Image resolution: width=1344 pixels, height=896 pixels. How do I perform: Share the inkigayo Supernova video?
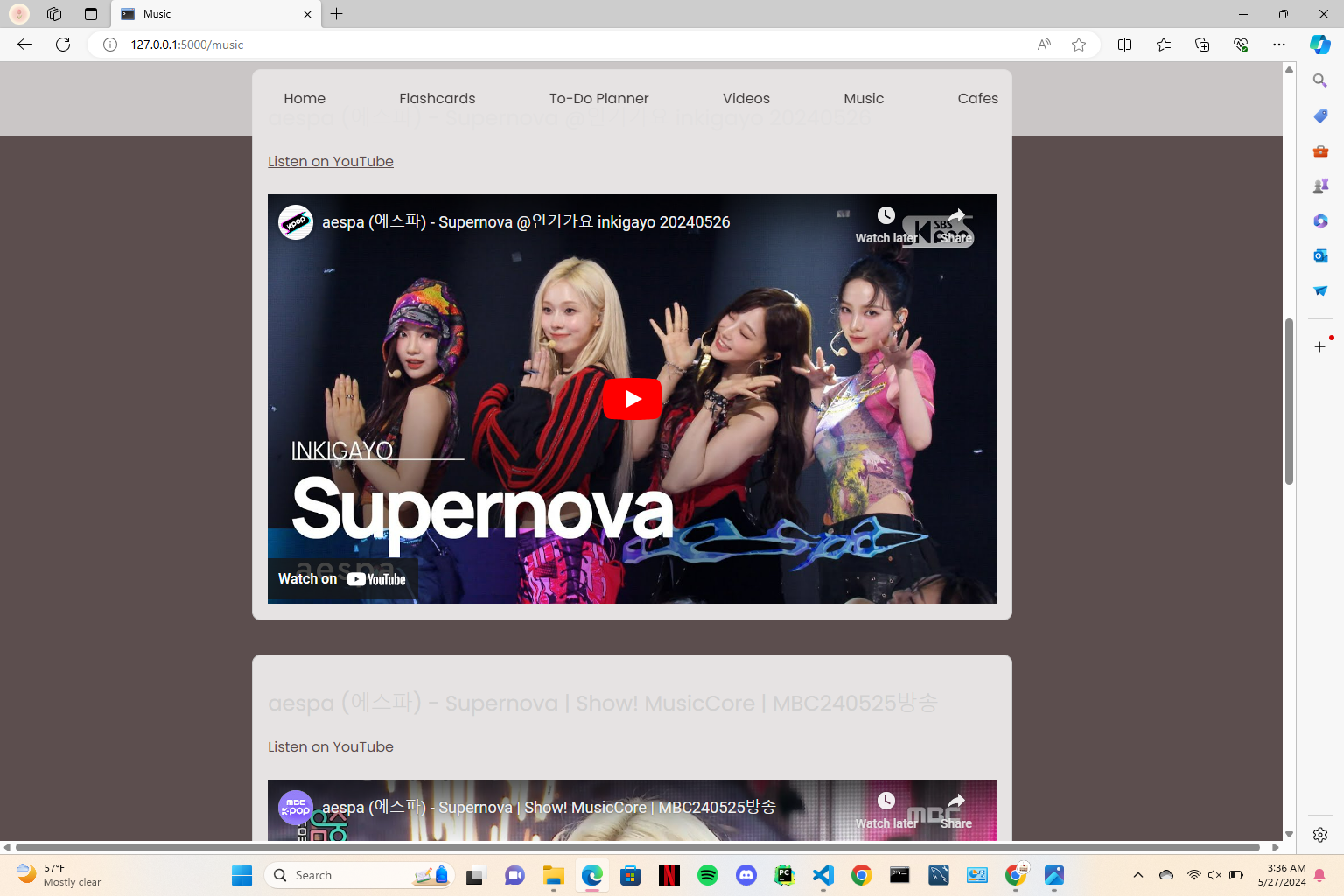(956, 225)
